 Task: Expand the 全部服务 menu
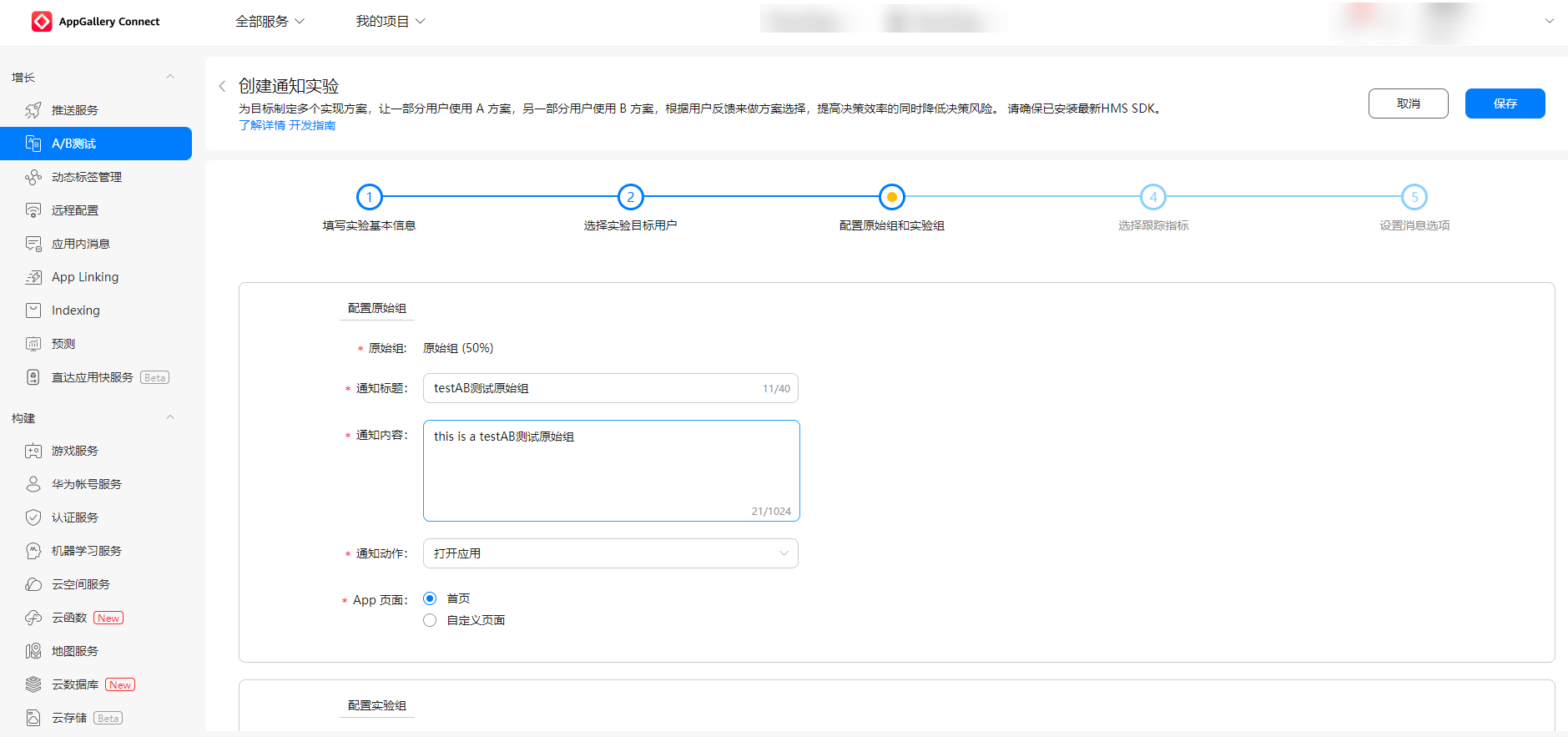tap(270, 22)
